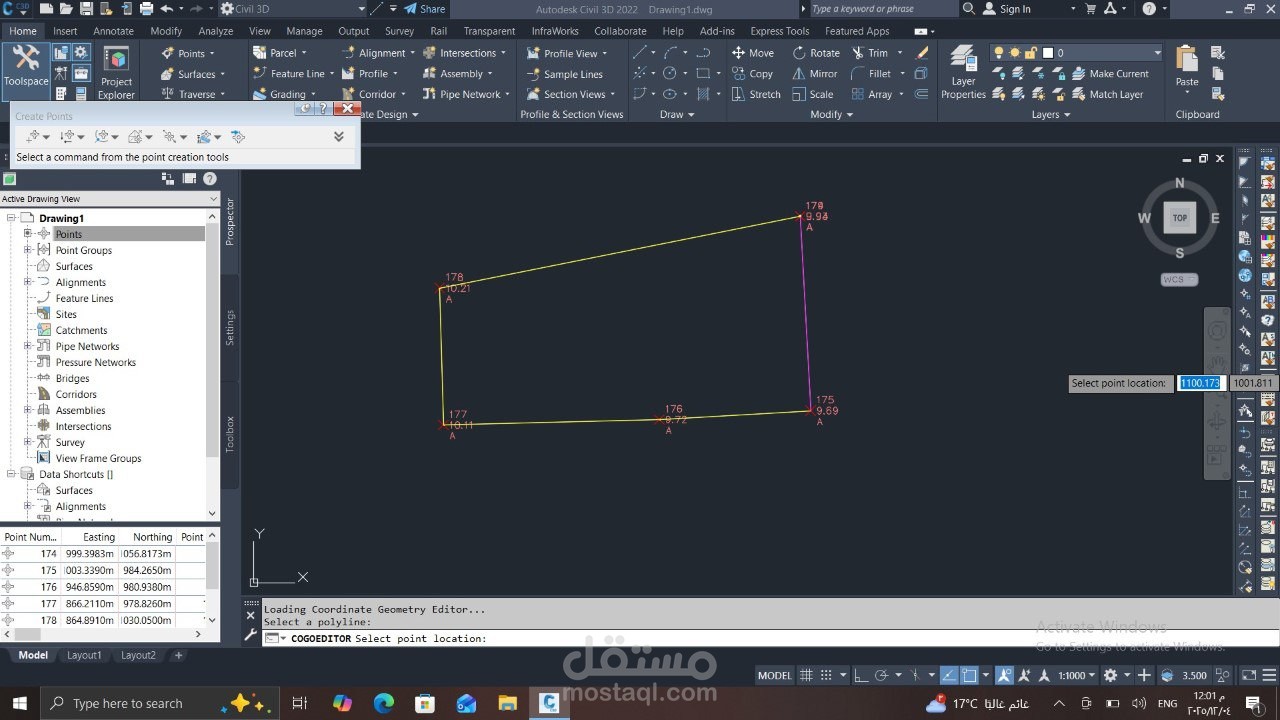The height and width of the screenshot is (720, 1280).
Task: Collapse Drawing1 tree node
Action: (x=12, y=218)
